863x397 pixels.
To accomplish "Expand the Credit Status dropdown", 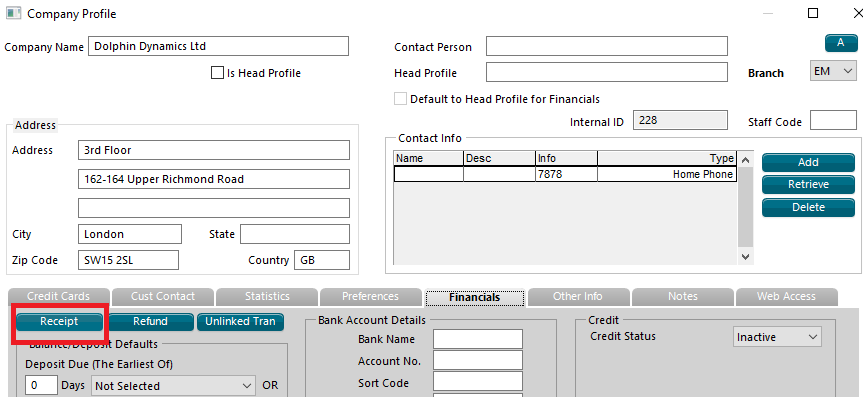I will (x=777, y=337).
